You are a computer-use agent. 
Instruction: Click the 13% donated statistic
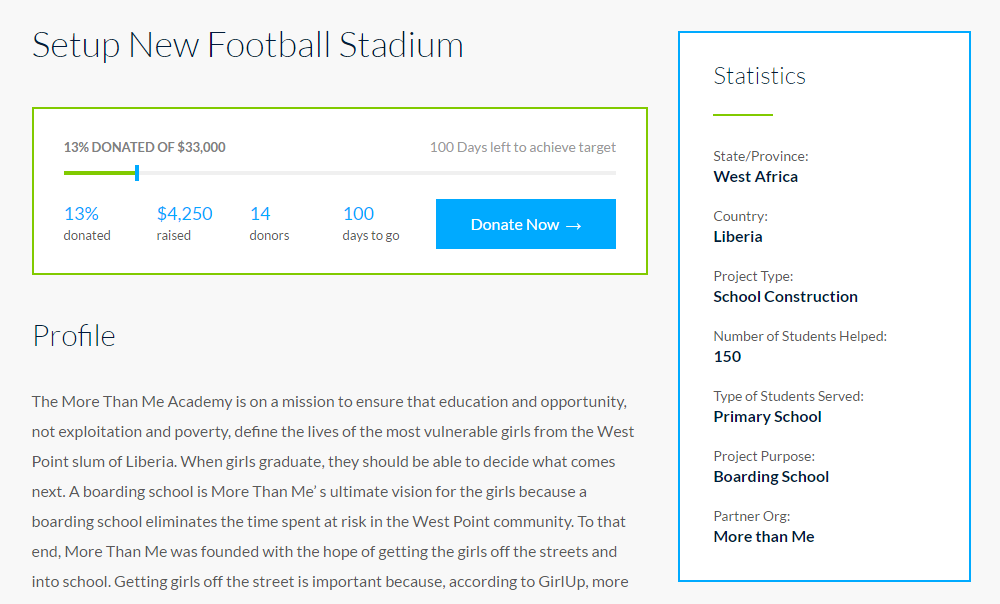81,213
